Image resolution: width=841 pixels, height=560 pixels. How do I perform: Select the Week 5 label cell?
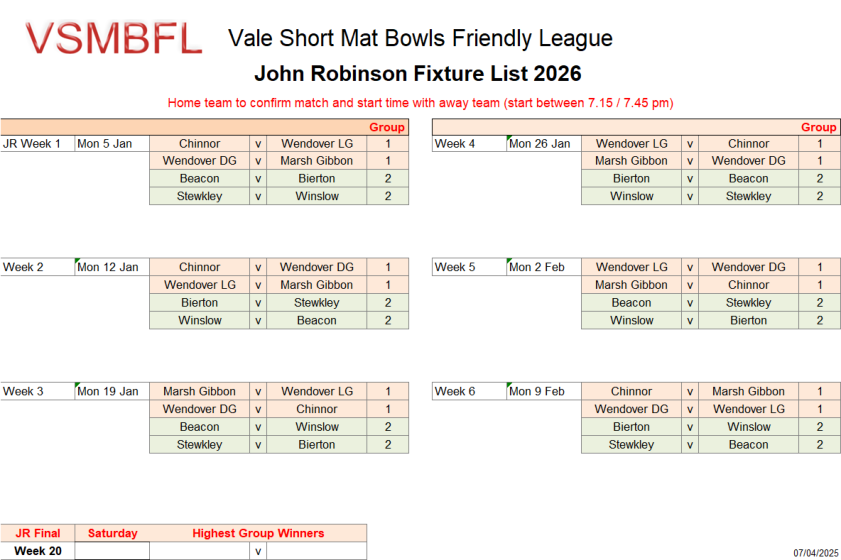469,268
